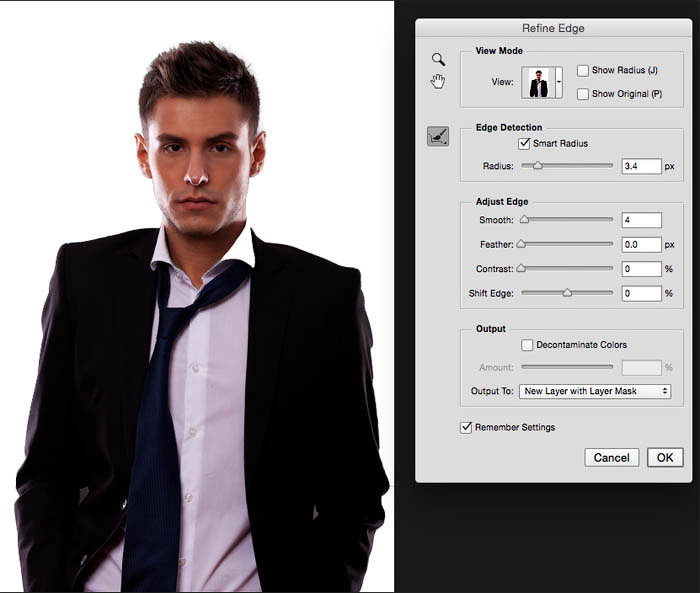The image size is (700, 593).
Task: Adjust the Shift Edge slider handle
Action: 567,293
